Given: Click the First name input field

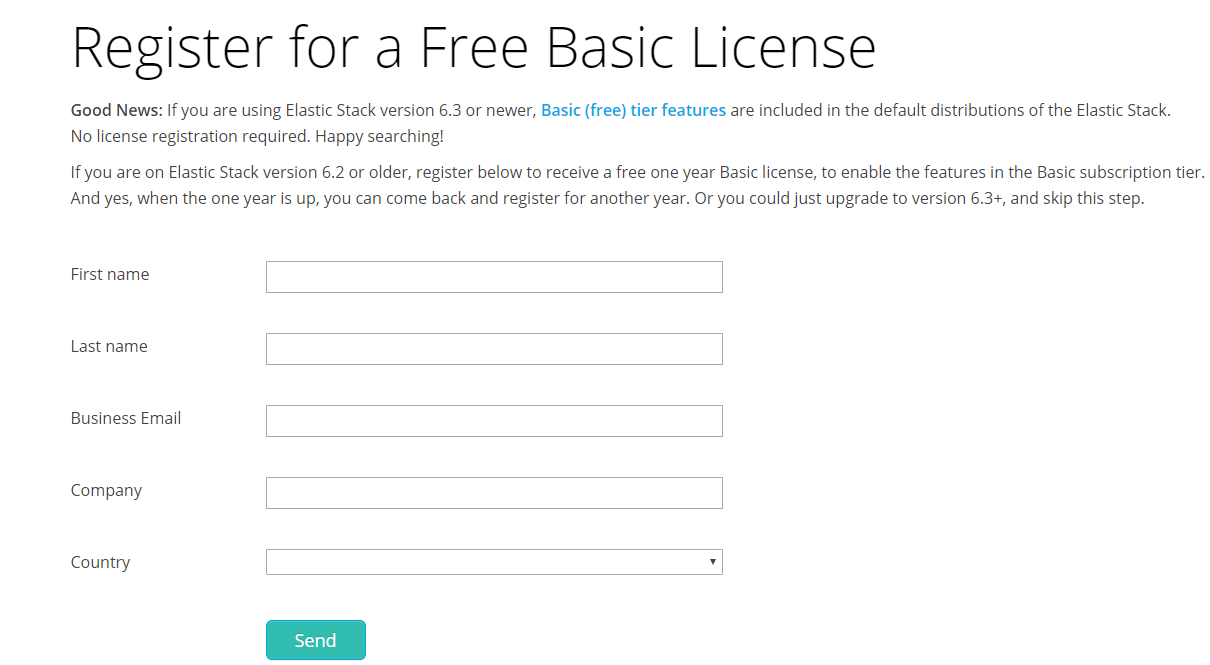Looking at the screenshot, I should pos(494,277).
